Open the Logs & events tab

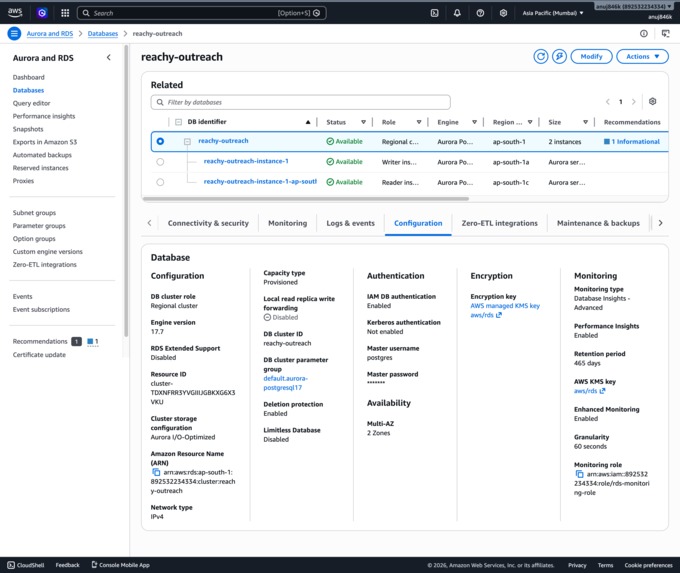coord(350,223)
